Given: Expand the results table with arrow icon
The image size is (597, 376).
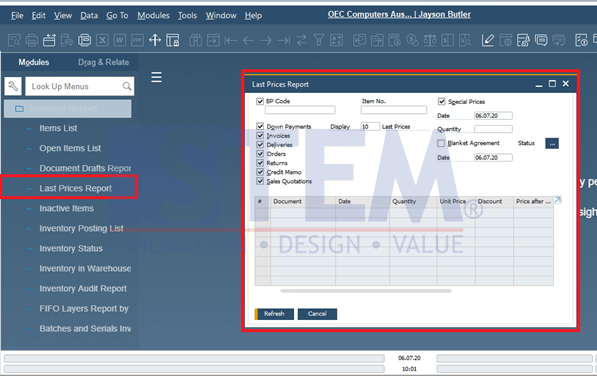Looking at the screenshot, I should click(558, 200).
